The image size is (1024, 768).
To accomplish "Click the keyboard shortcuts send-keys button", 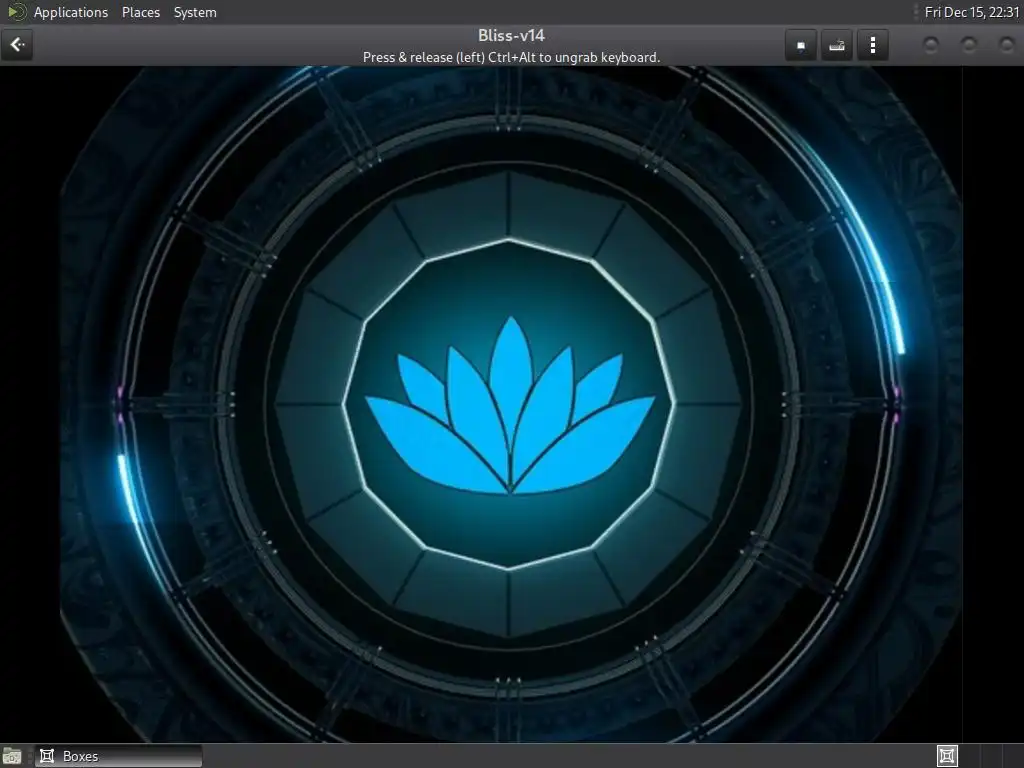I will click(x=837, y=45).
